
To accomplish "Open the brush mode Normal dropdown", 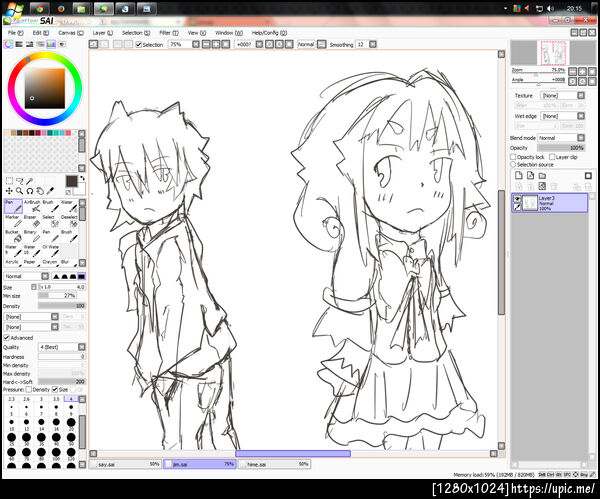I will point(26,276).
